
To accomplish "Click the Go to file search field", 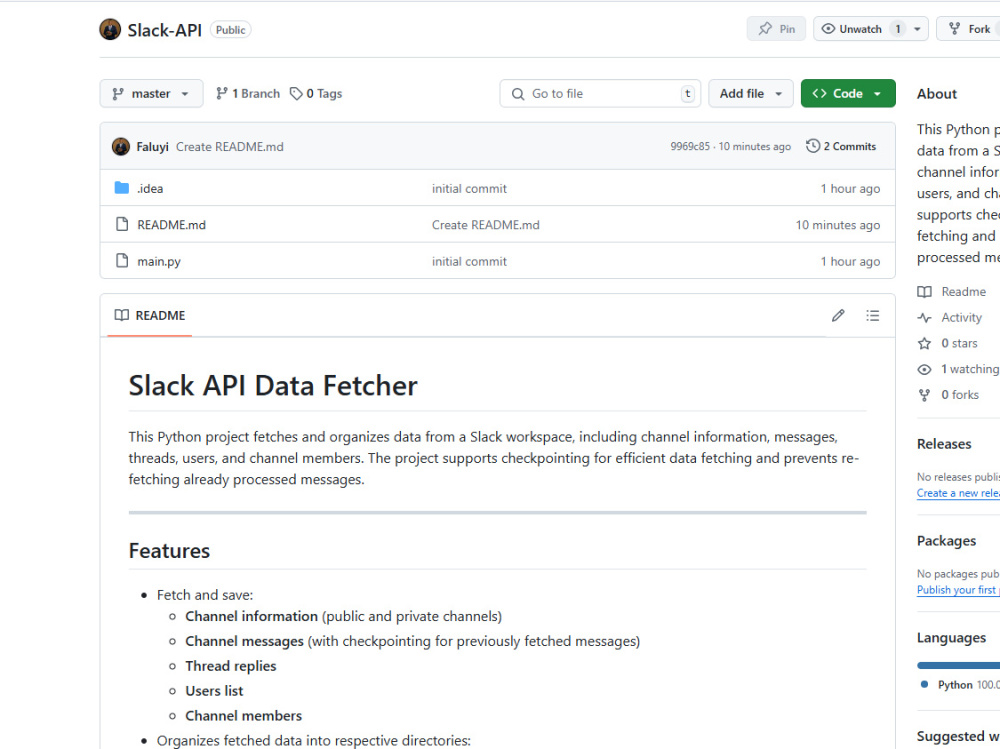I will (600, 93).
